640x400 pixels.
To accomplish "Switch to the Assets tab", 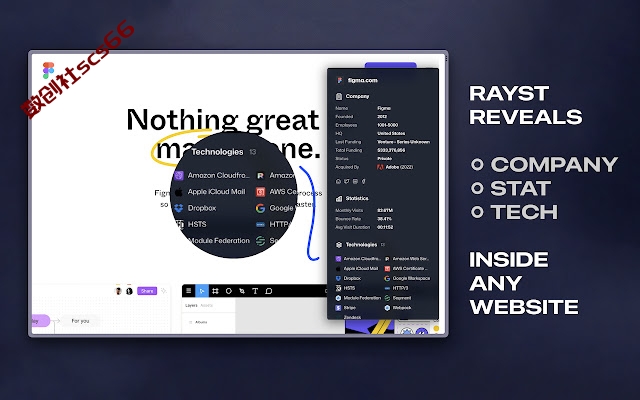I will point(207,305).
